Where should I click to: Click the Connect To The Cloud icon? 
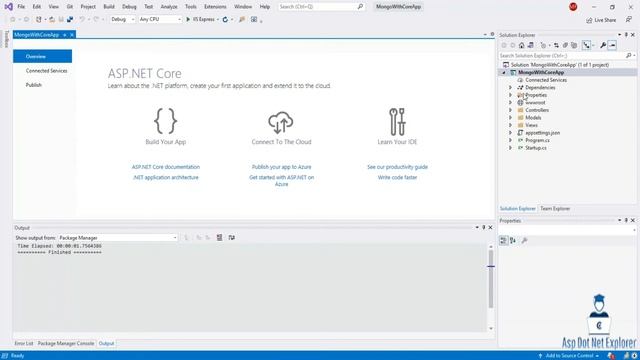coord(281,122)
